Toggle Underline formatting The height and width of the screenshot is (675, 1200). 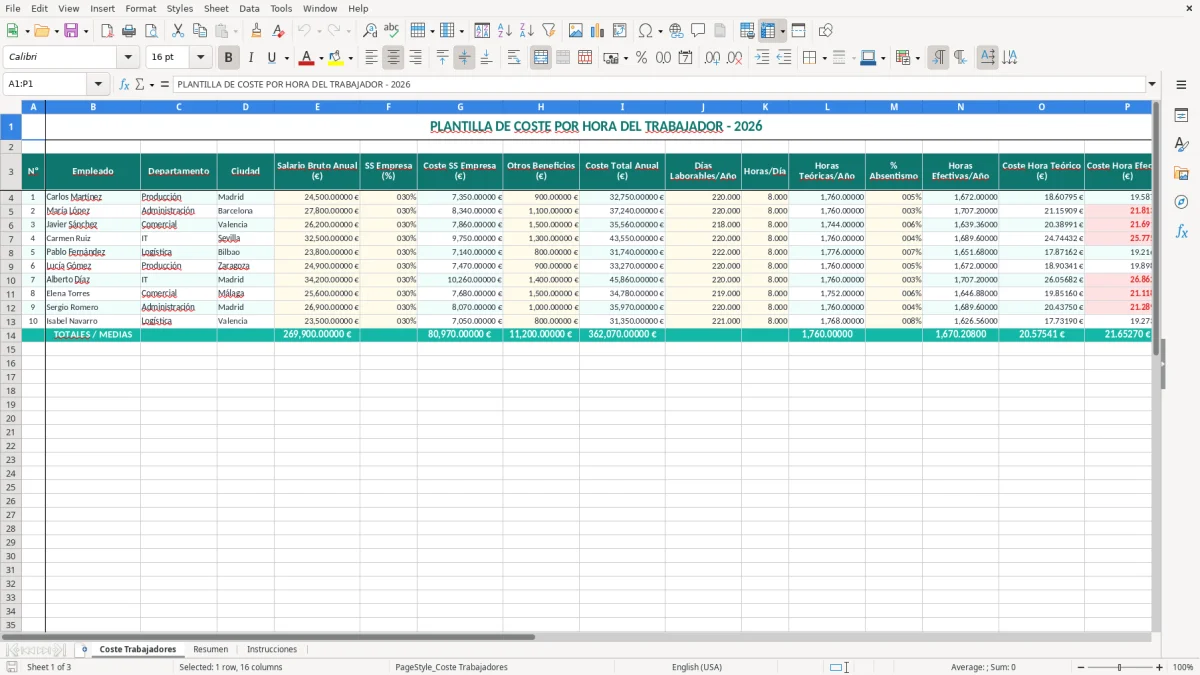pyautogui.click(x=271, y=58)
